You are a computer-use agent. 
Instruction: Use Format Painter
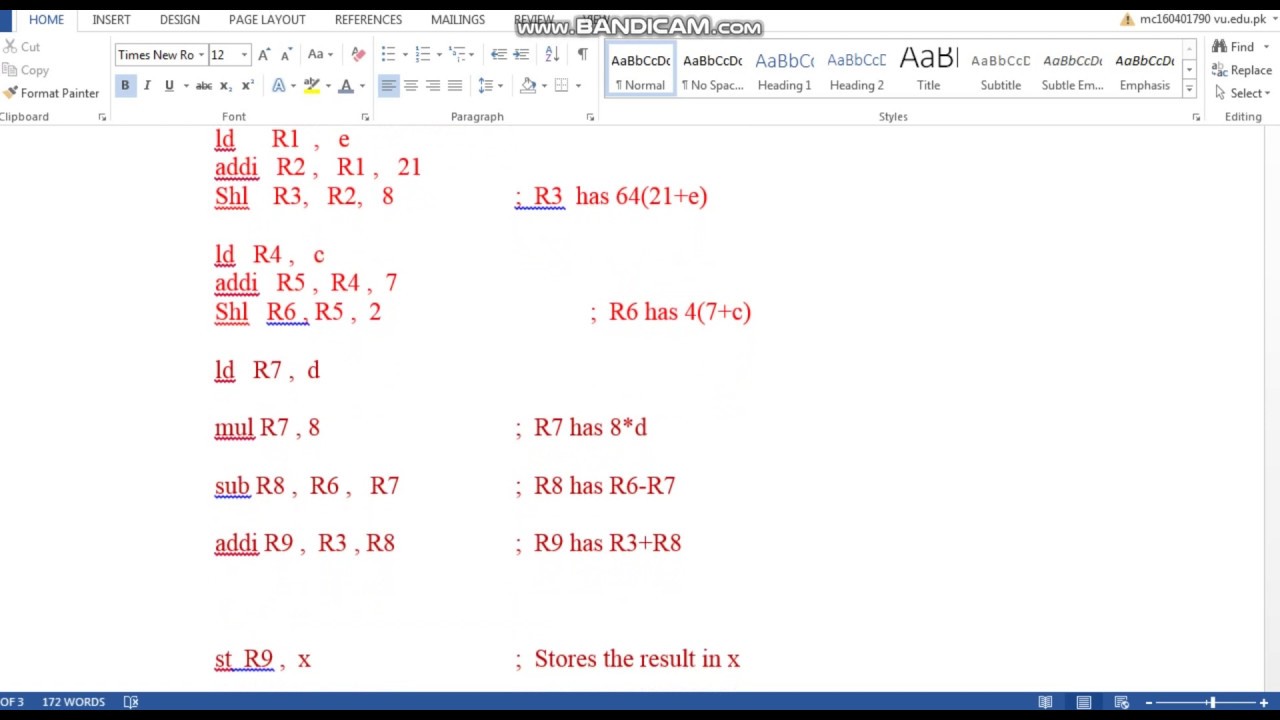[x=51, y=93]
